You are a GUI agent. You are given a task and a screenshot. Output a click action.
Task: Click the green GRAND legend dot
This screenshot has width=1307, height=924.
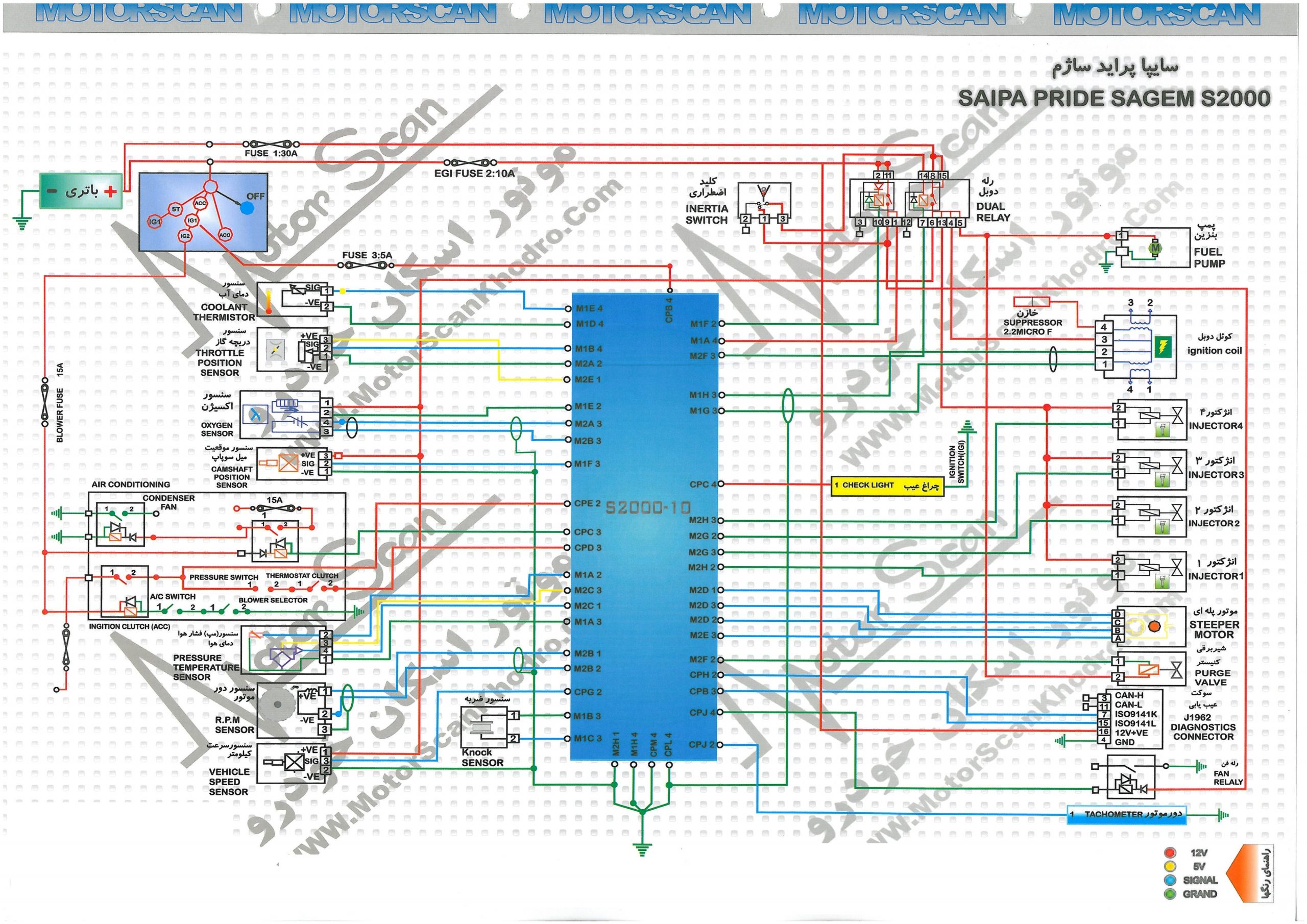tap(1170, 894)
